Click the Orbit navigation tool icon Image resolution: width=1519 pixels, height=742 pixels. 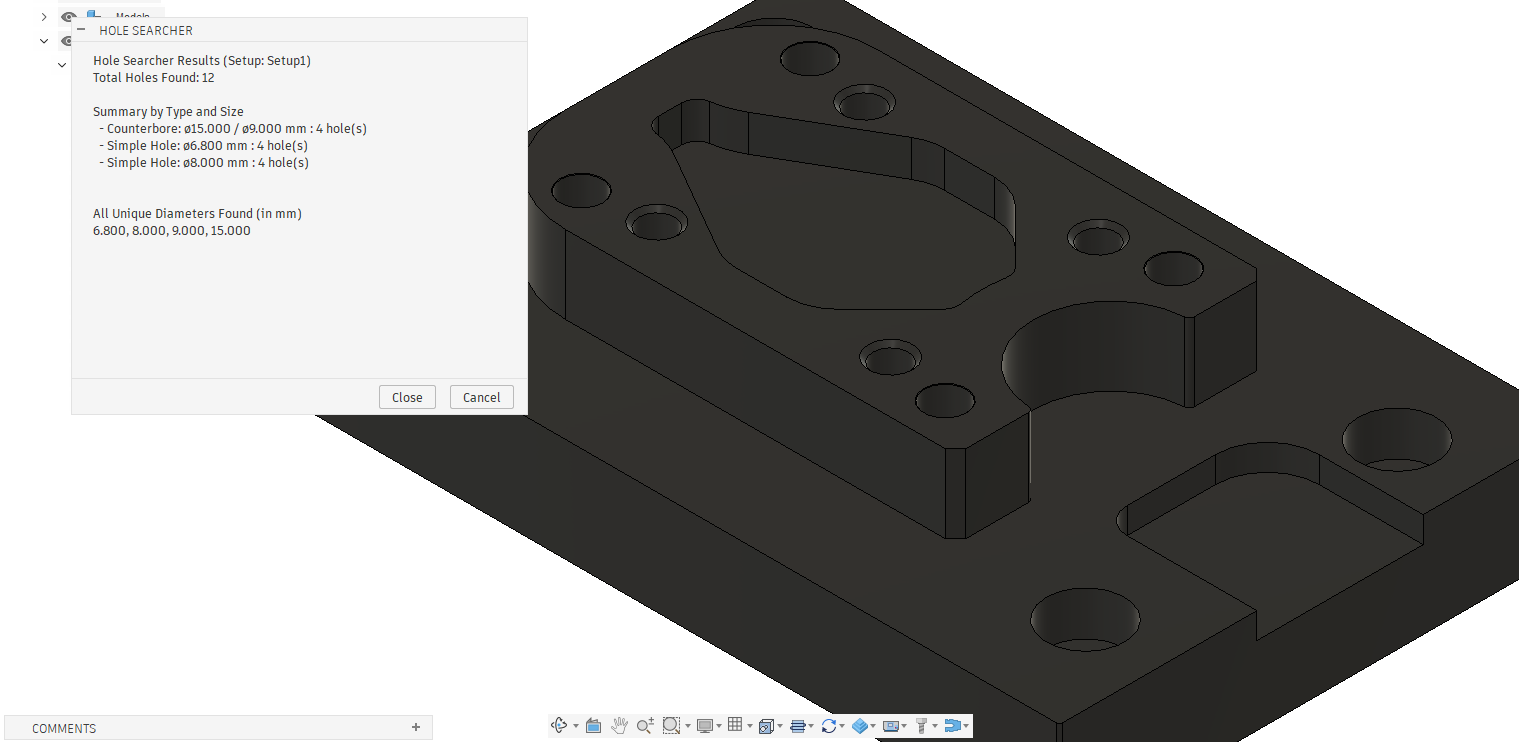[560, 725]
